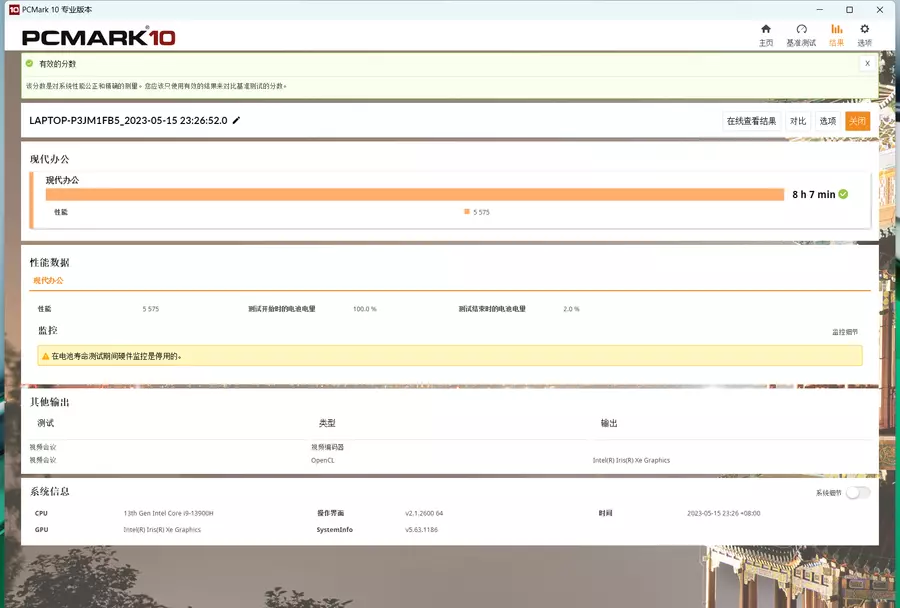Click the PCMark 10 title bar app icon
The height and width of the screenshot is (608, 900).
pos(13,8)
